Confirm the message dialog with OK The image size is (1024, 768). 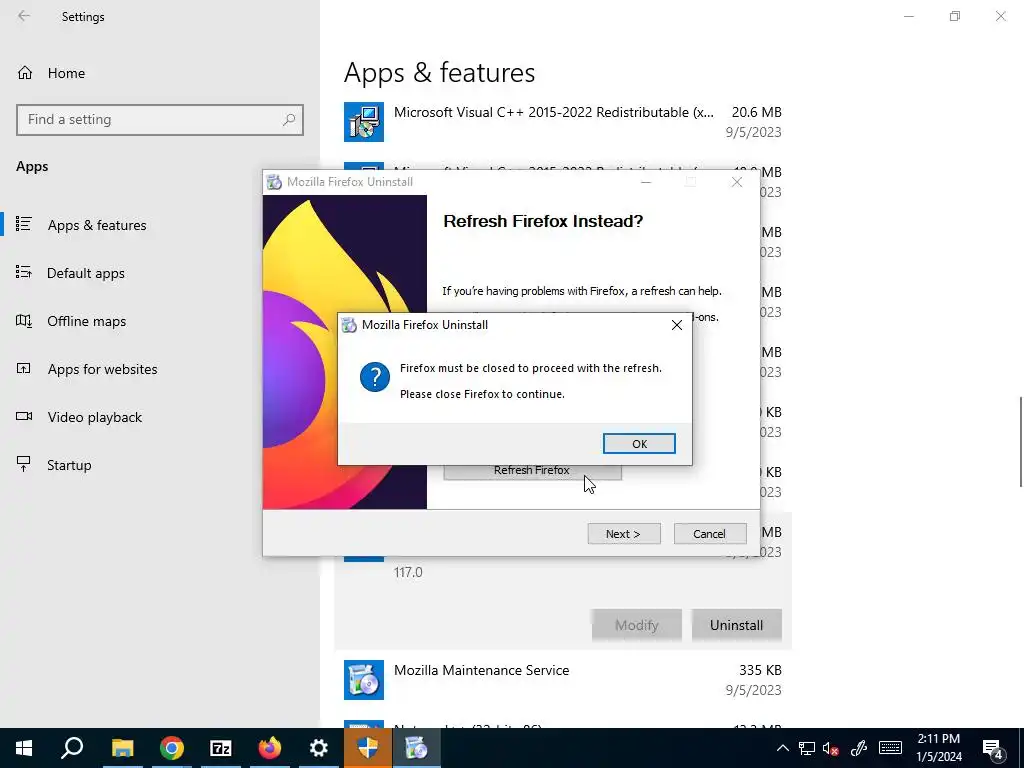pyautogui.click(x=639, y=443)
